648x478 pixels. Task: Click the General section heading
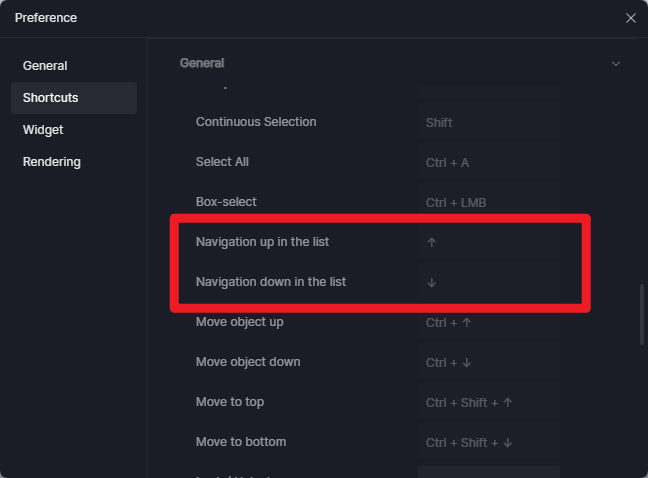coord(202,63)
